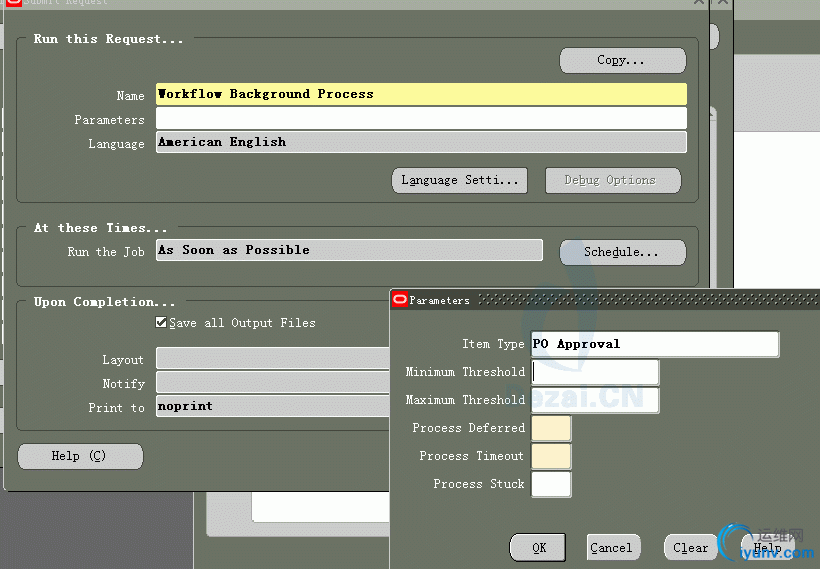Toggle Save all Output Files checkbox
Image resolution: width=820 pixels, height=569 pixels.
(161, 322)
